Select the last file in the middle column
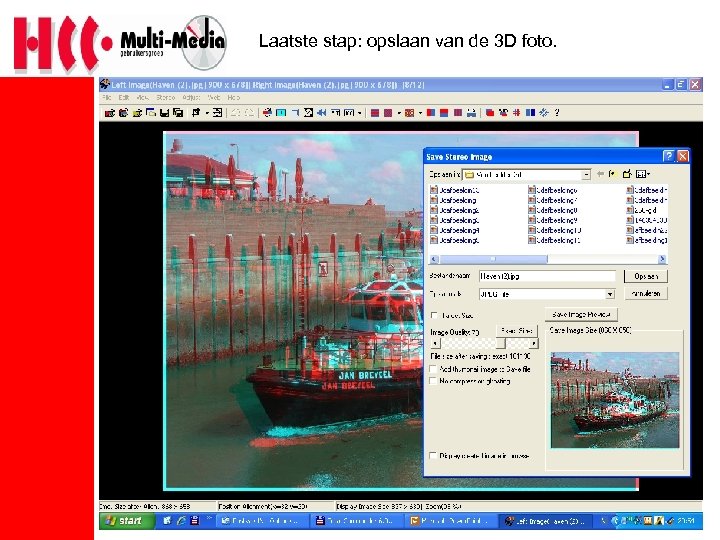720x540 pixels. (x=554, y=240)
